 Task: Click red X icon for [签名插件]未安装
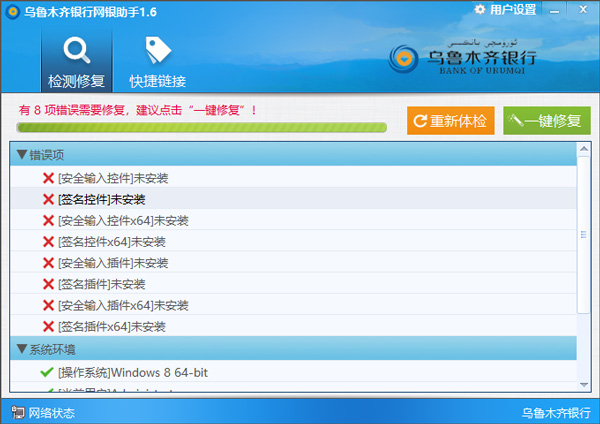(48, 284)
